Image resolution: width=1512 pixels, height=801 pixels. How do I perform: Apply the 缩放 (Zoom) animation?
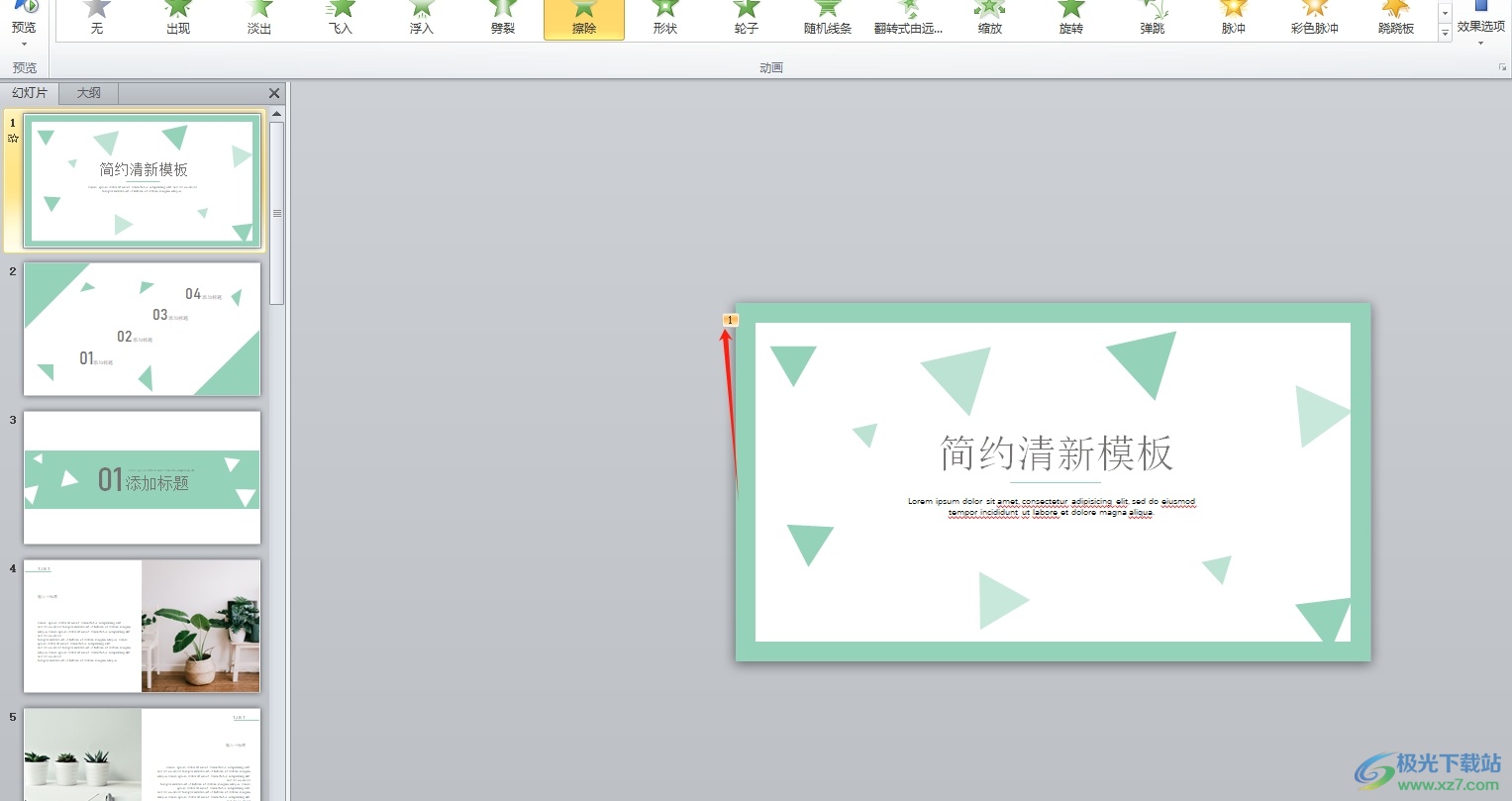[x=990, y=19]
